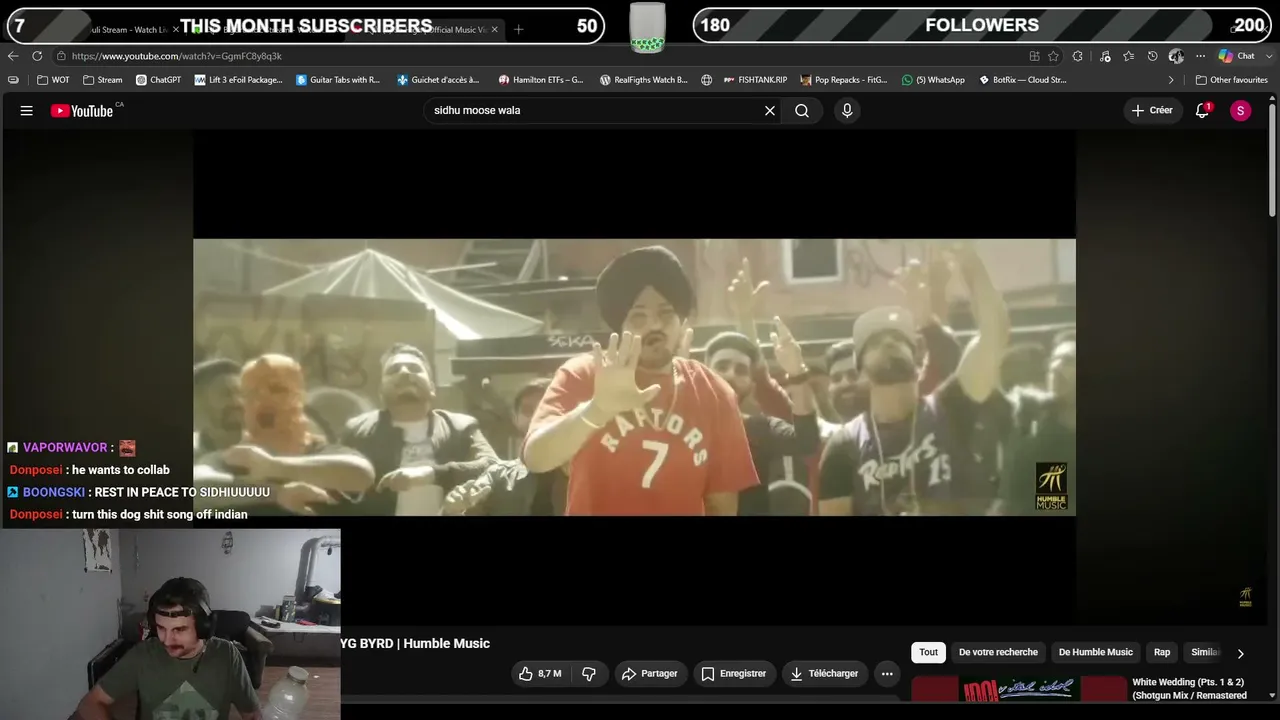The image size is (1280, 720).
Task: Click the VAPORWAVOR chat username
Action: point(65,448)
